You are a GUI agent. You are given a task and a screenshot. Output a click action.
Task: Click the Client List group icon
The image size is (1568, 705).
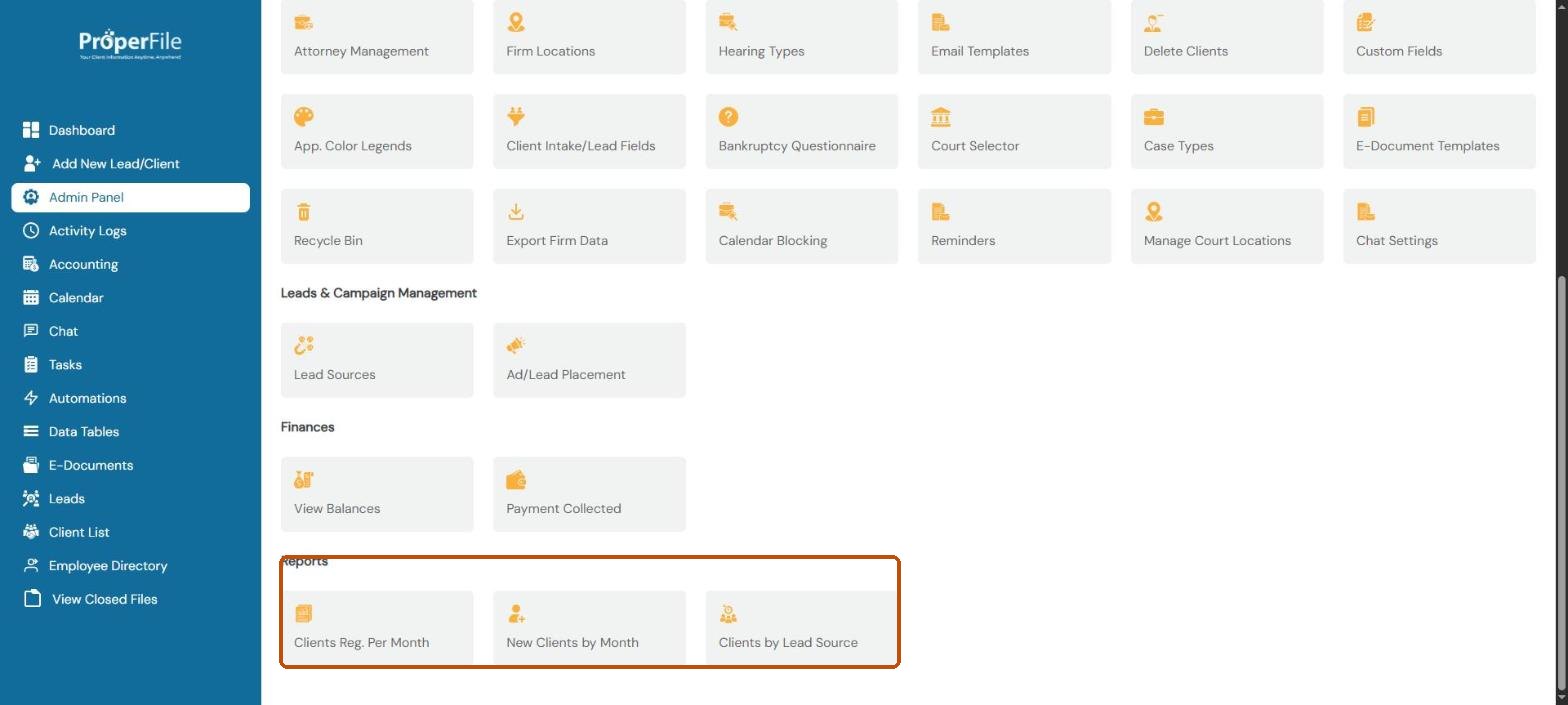click(x=31, y=532)
